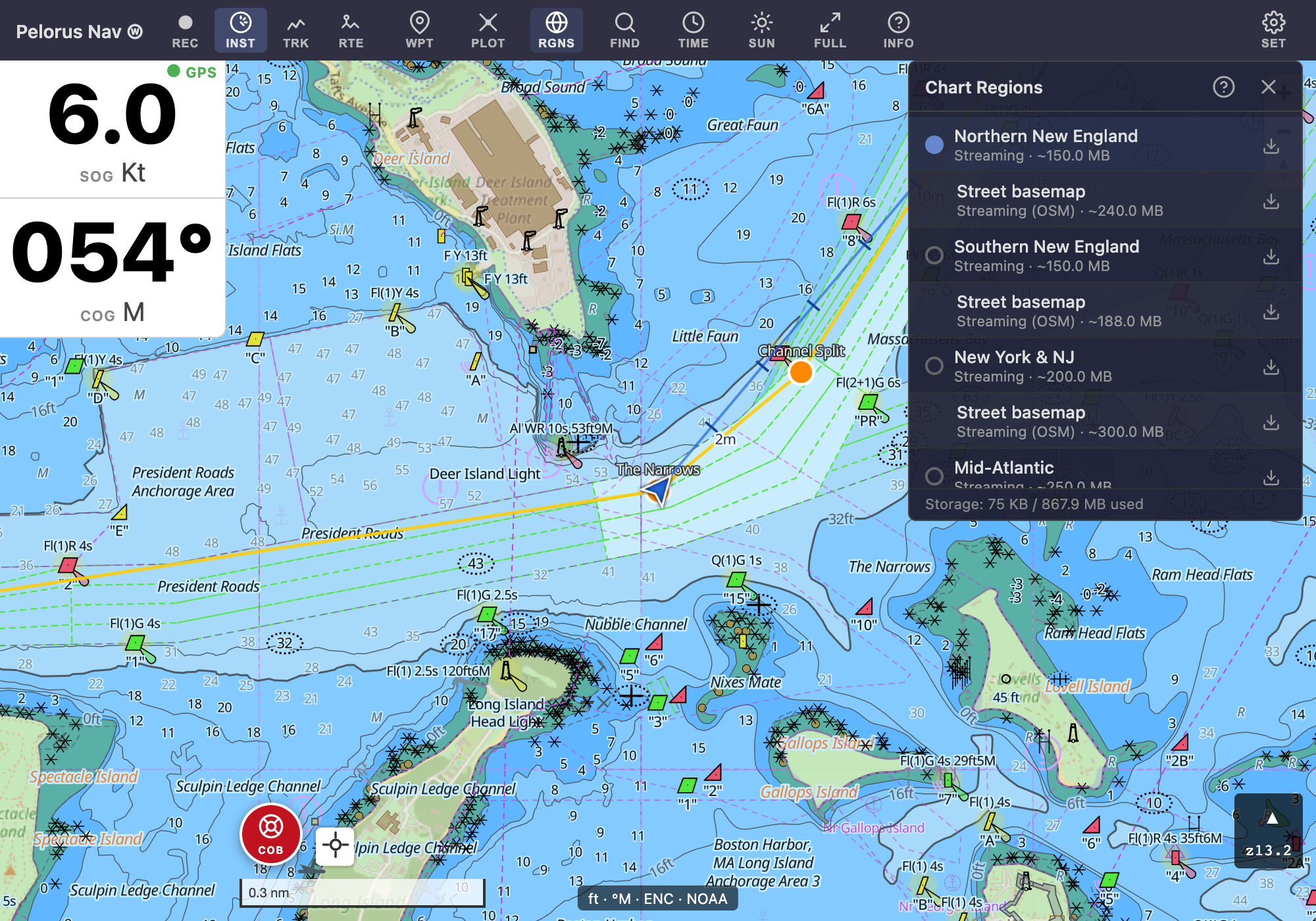Image resolution: width=1316 pixels, height=921 pixels.
Task: Select the Southern New England radio button
Action: coord(934,256)
